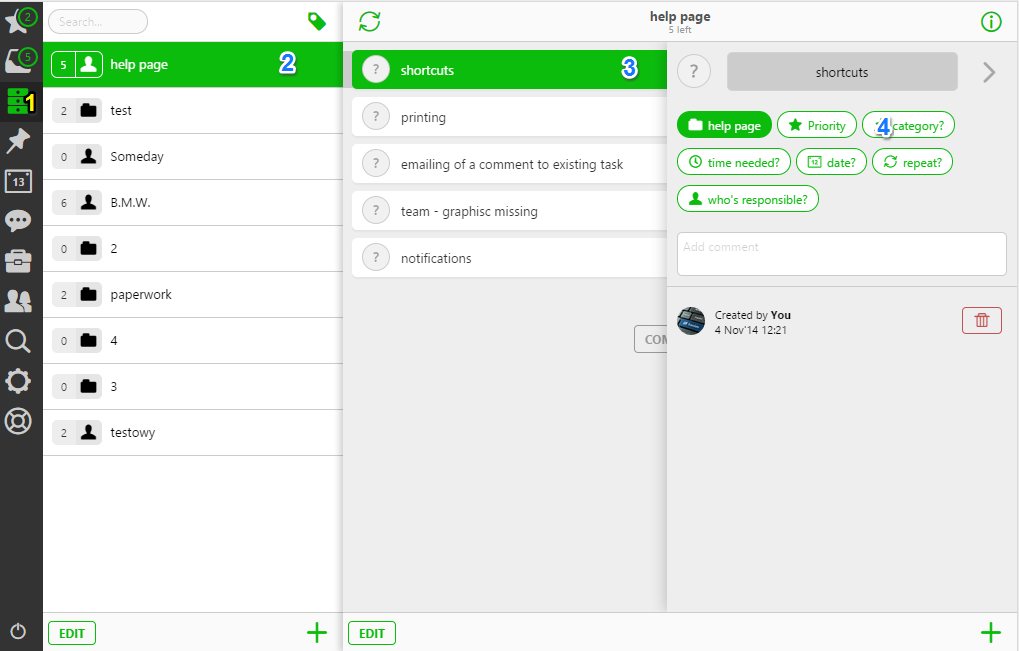The image size is (1019, 651).
Task: Open the team people icon in sidebar
Action: [18, 300]
